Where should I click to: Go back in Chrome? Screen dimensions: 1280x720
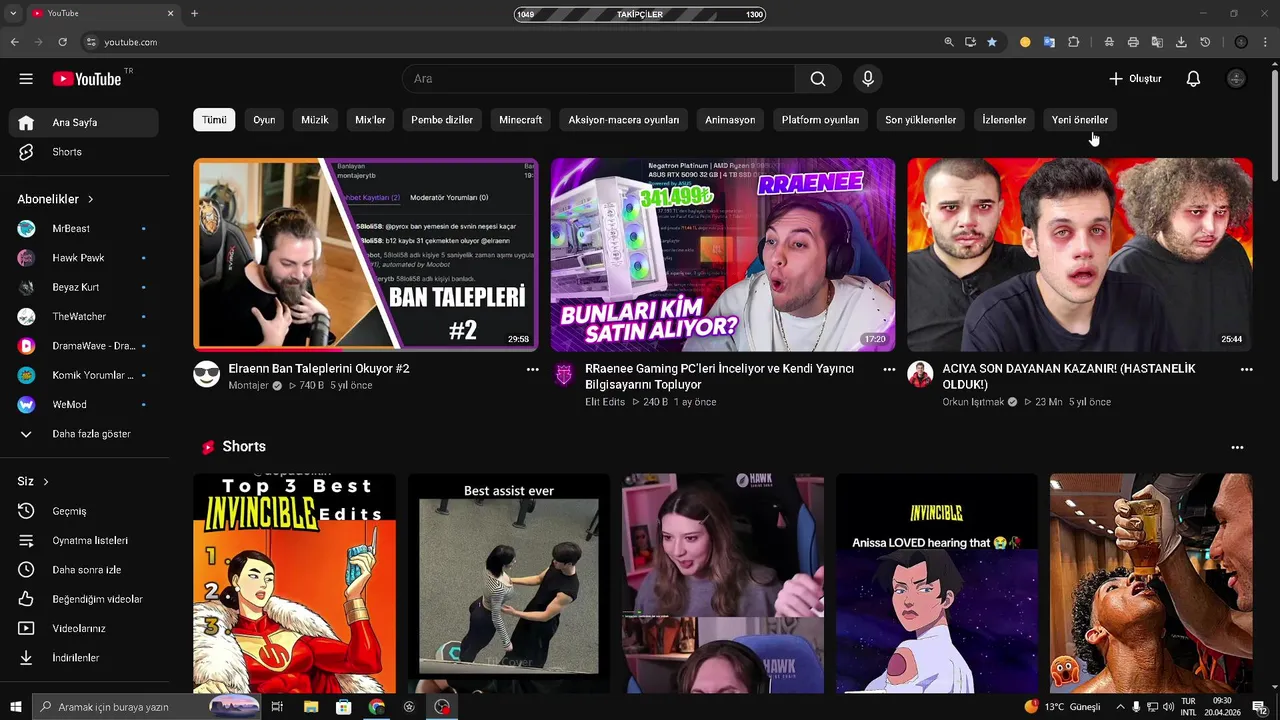tap(14, 42)
